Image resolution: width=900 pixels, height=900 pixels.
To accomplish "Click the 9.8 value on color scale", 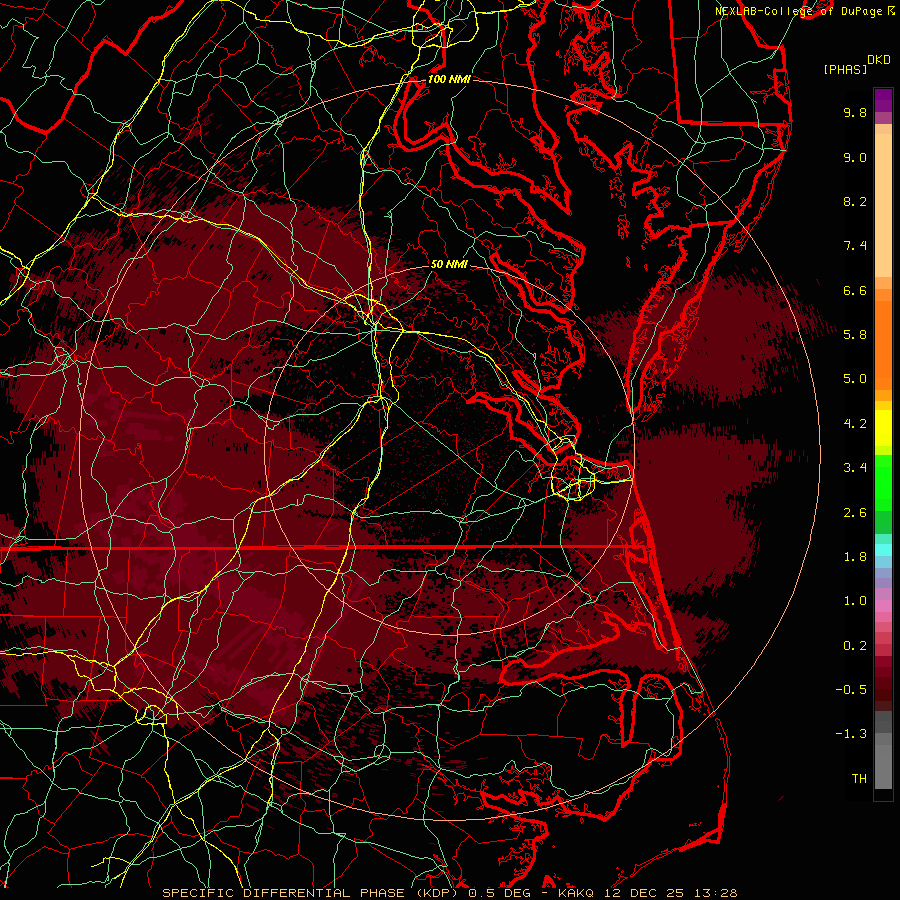I will tap(855, 112).
